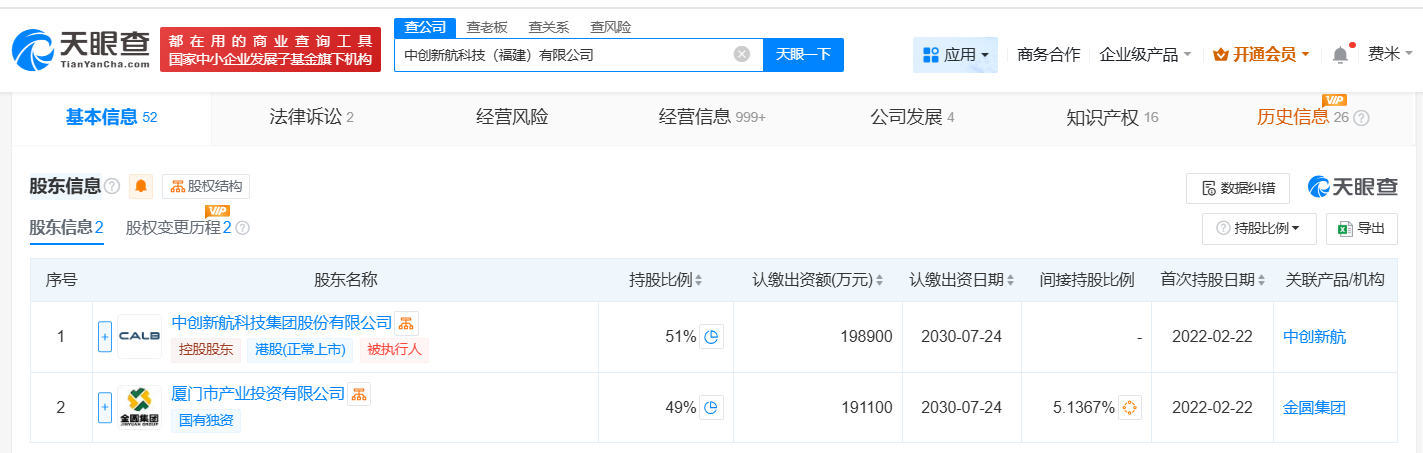Click the pie chart icon next to 49%
The width and height of the screenshot is (1423, 453).
tap(711, 407)
